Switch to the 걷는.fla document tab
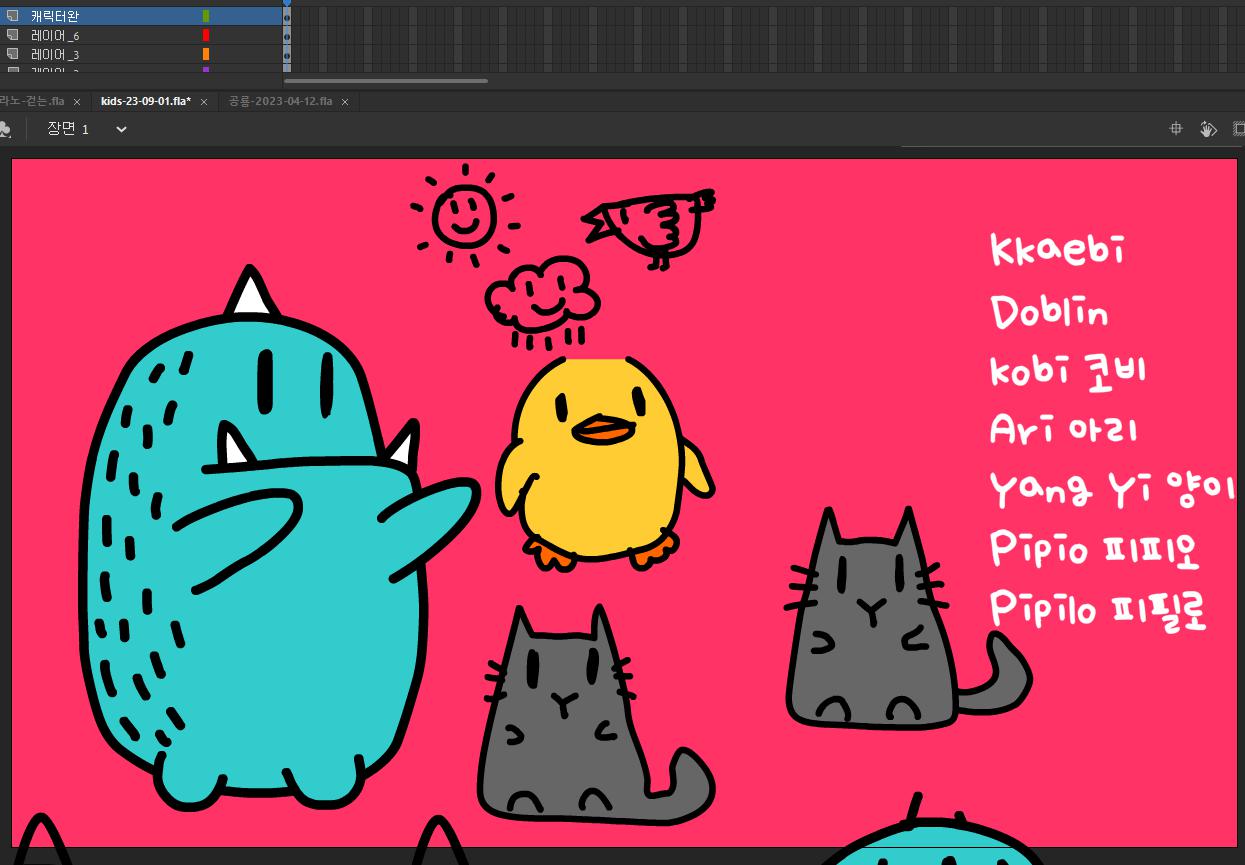Screen dimensions: 1245x865 (x=32, y=102)
